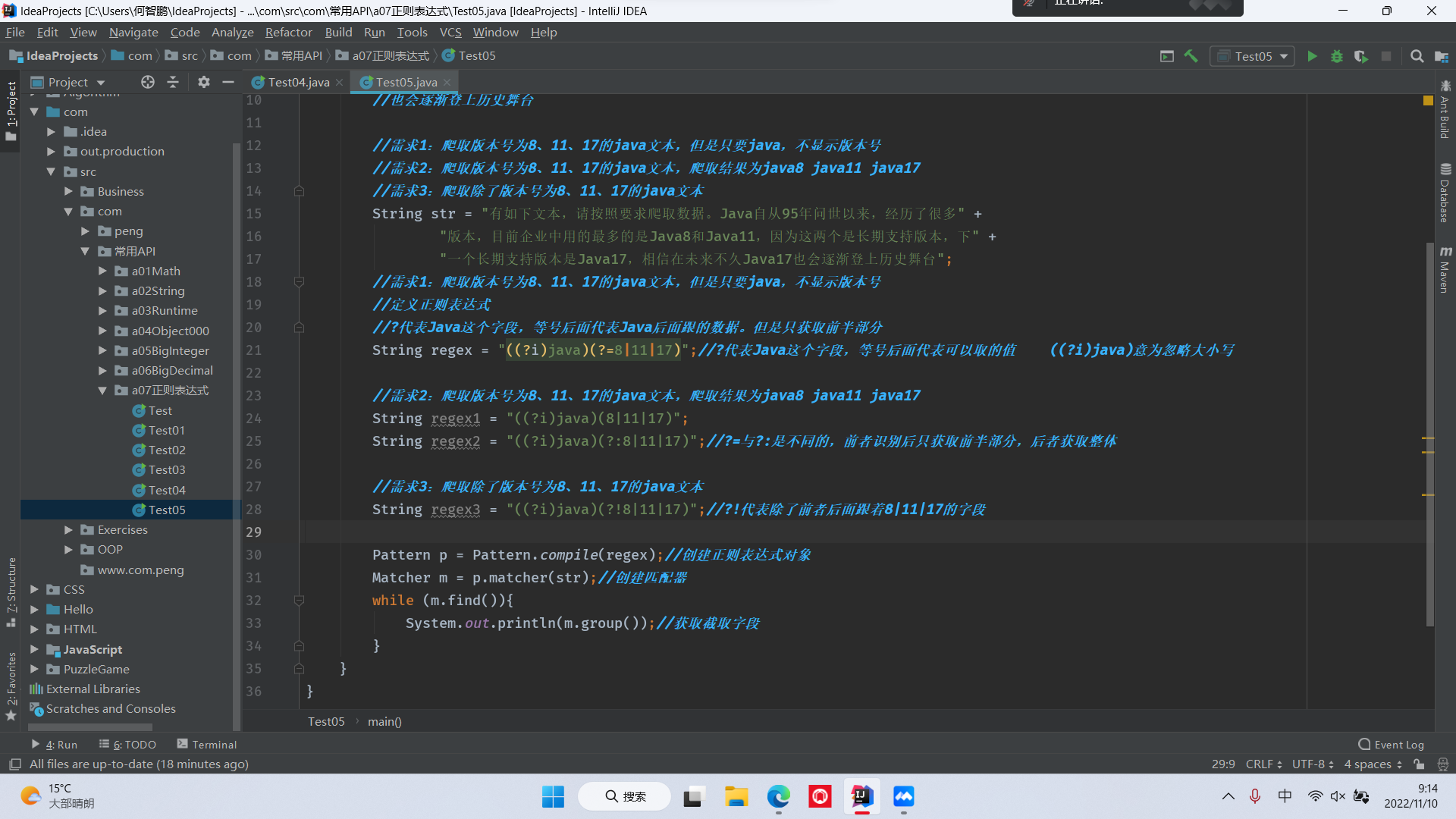Toggle the Maven side panel
This screenshot has width=1456, height=819.
coord(1445,270)
